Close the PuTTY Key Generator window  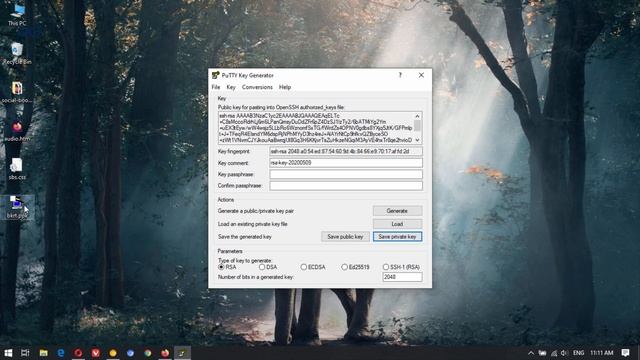point(421,75)
